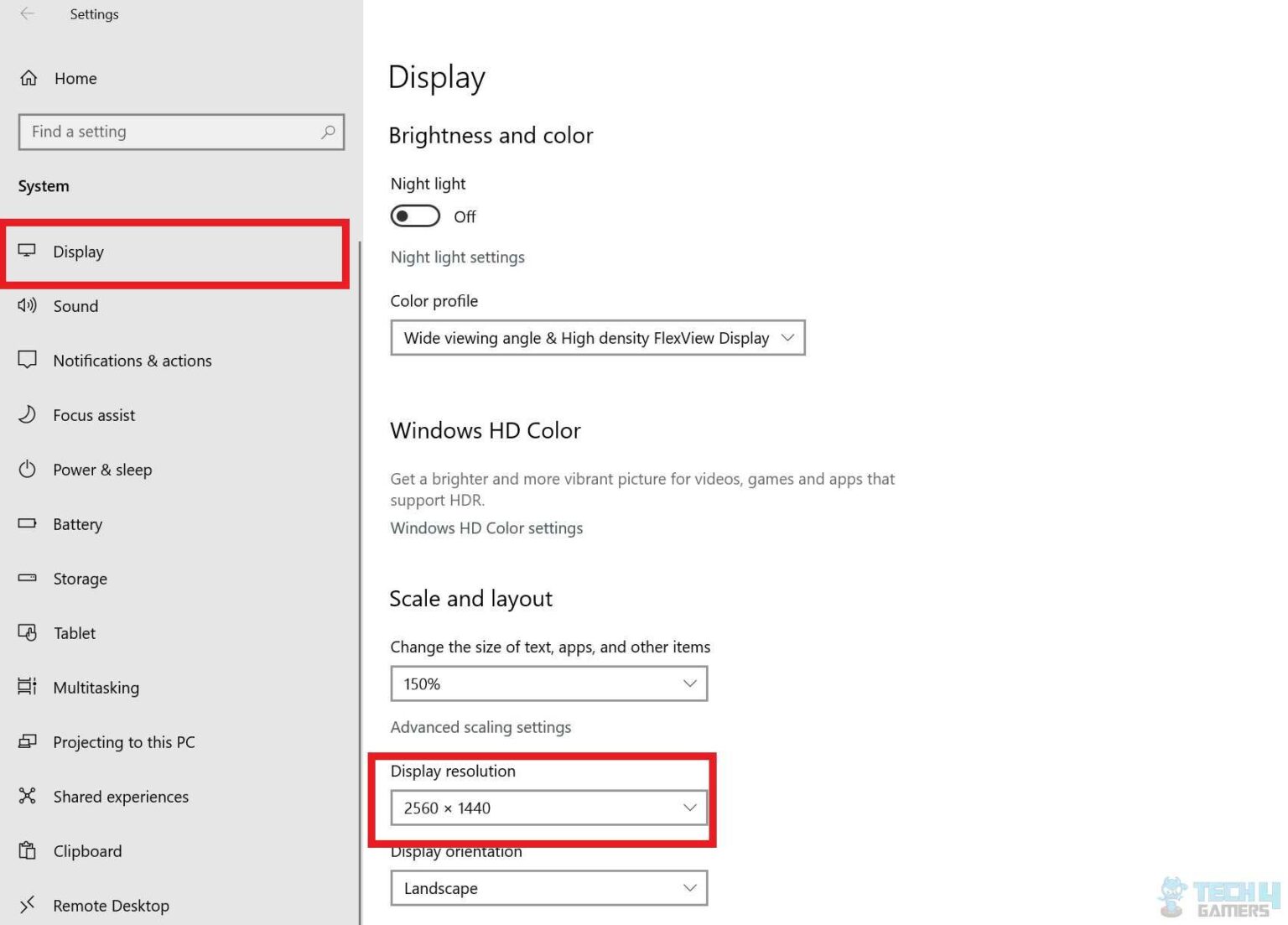Toggle the Night light switch
Image resolution: width=1288 pixels, height=925 pixels.
[x=415, y=216]
